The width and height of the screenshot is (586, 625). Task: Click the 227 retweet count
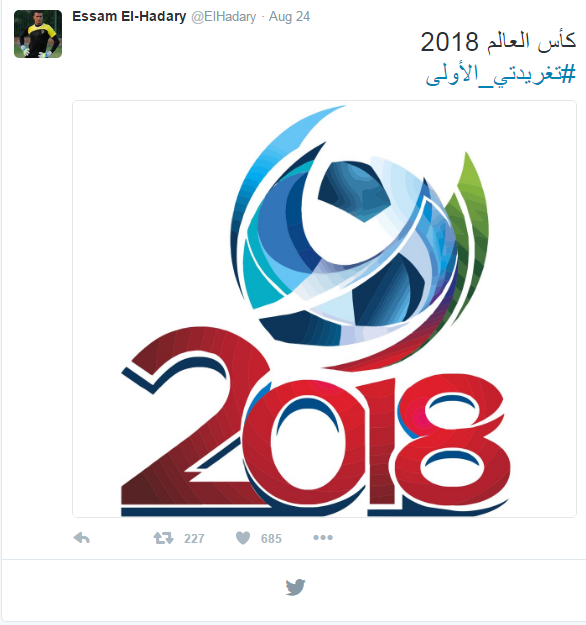click(x=194, y=539)
